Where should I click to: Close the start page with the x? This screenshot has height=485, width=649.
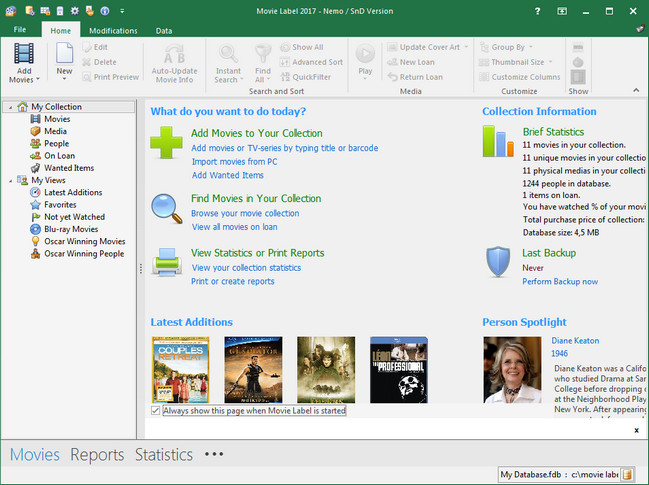pyautogui.click(x=636, y=430)
